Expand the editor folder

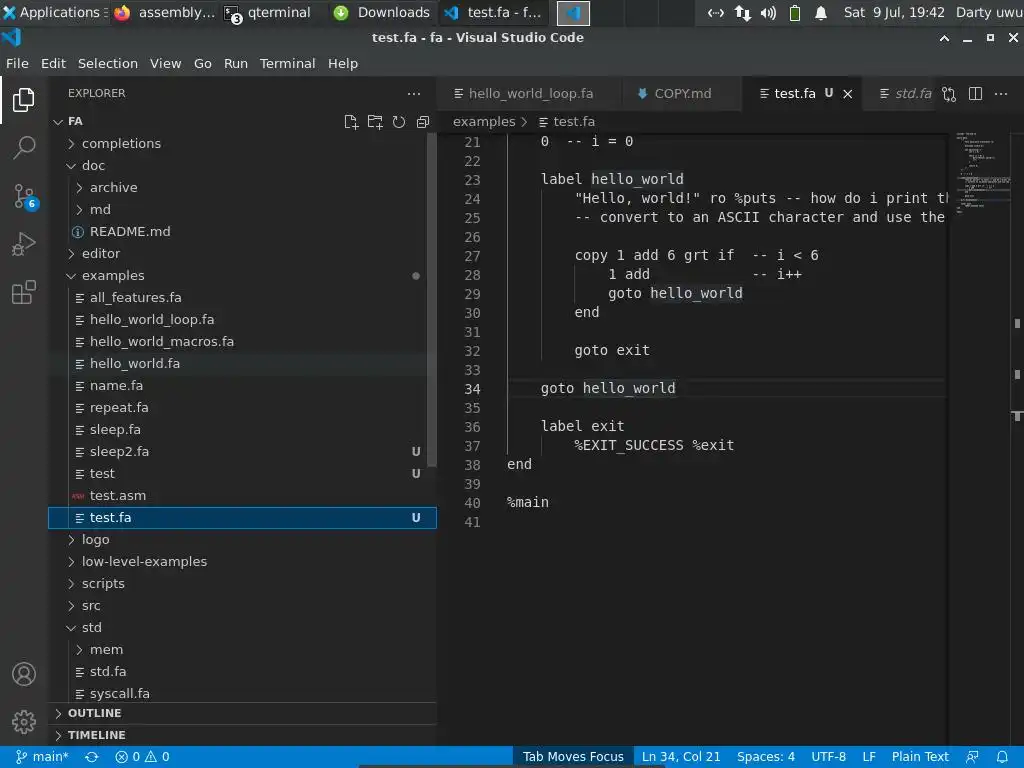point(242,253)
